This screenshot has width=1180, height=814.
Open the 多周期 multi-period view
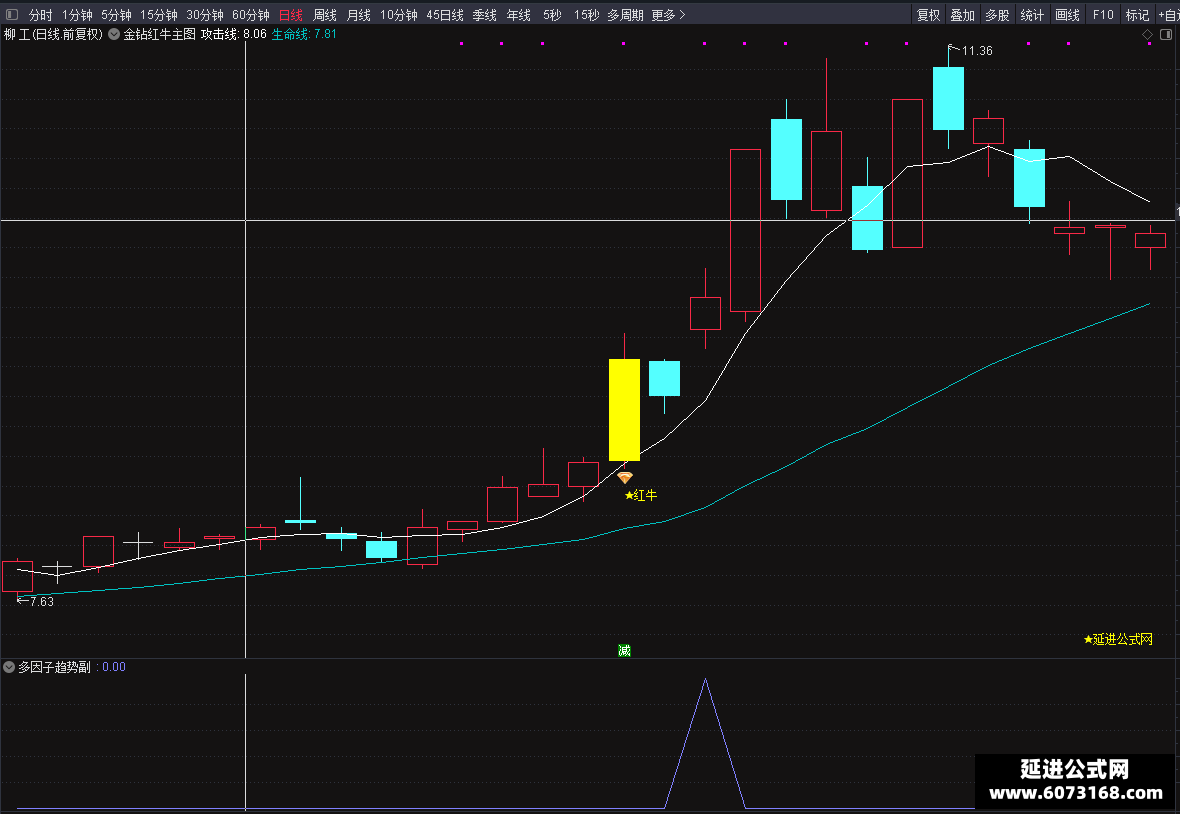(x=625, y=14)
